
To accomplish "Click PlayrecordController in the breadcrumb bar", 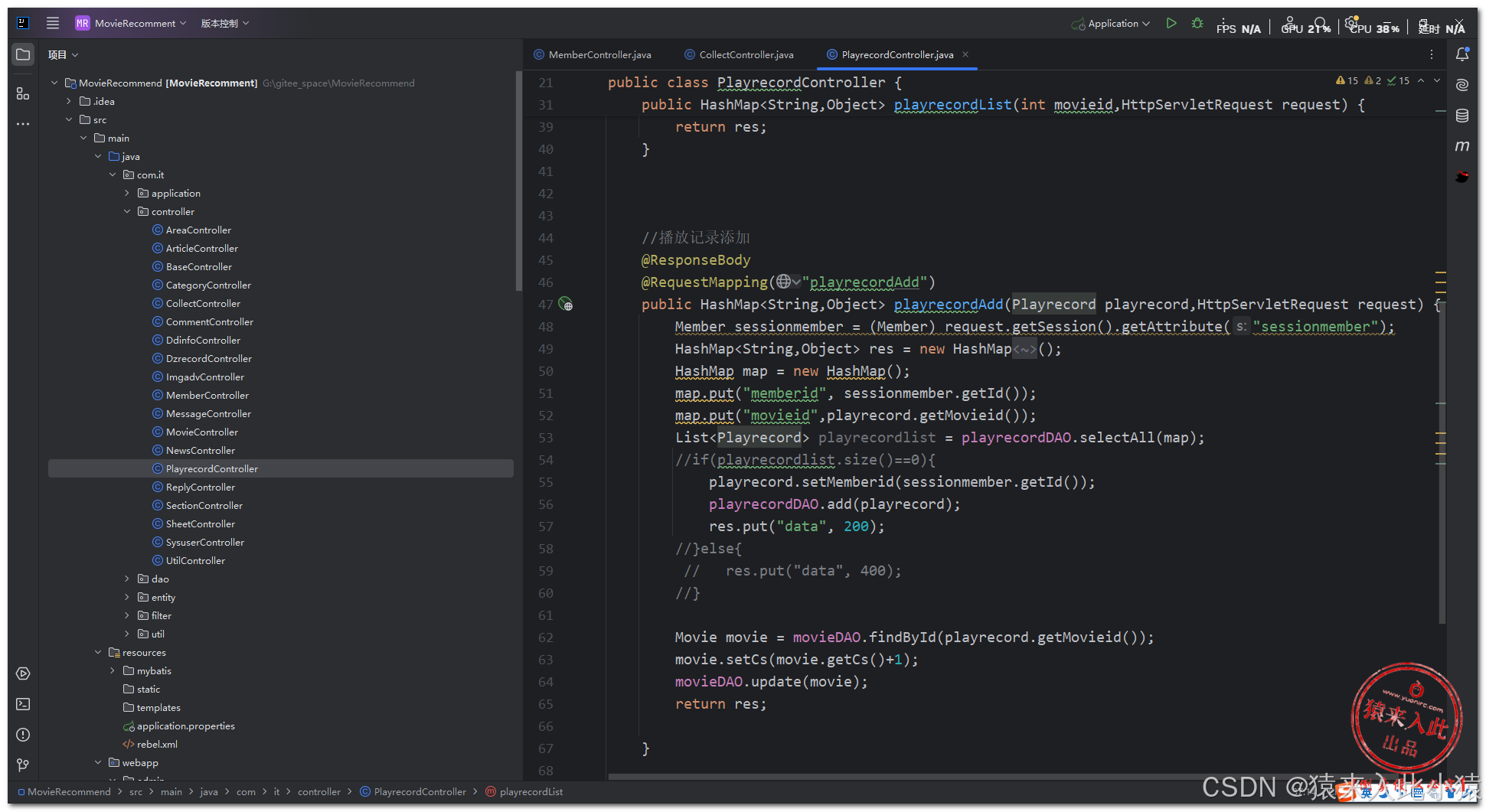I will pos(413,791).
